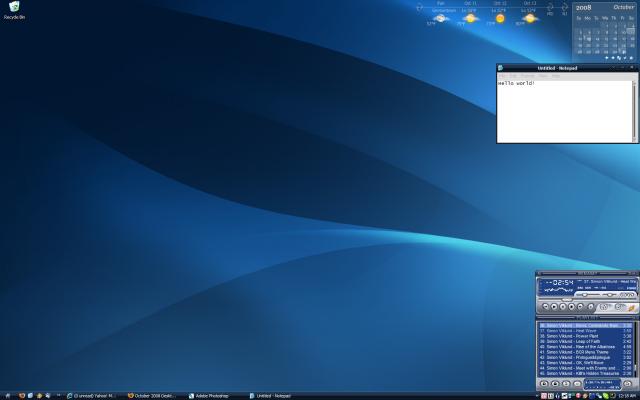640x400 pixels.
Task: Open the Recycle Bin desktop icon
Action: pyautogui.click(x=14, y=10)
